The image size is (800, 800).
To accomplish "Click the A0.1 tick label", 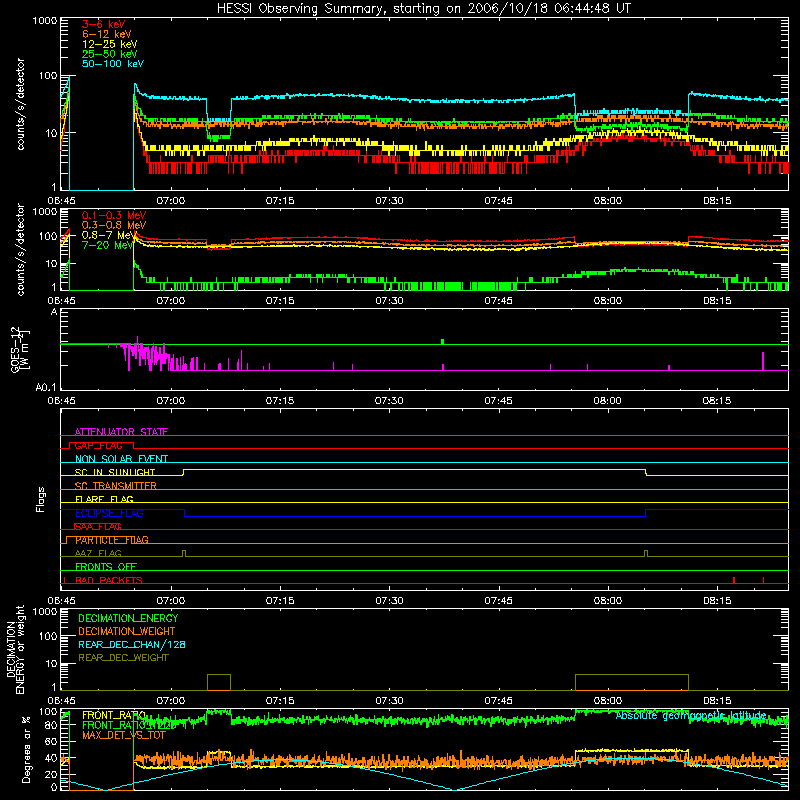I will (x=46, y=388).
